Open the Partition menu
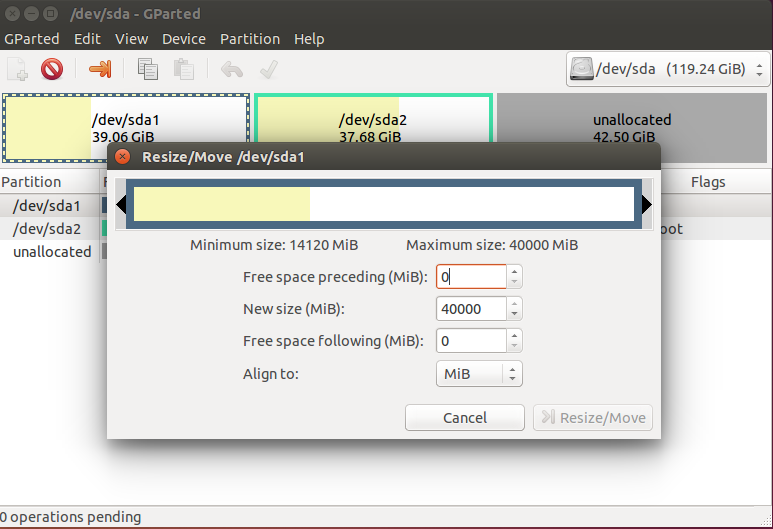 coord(250,39)
